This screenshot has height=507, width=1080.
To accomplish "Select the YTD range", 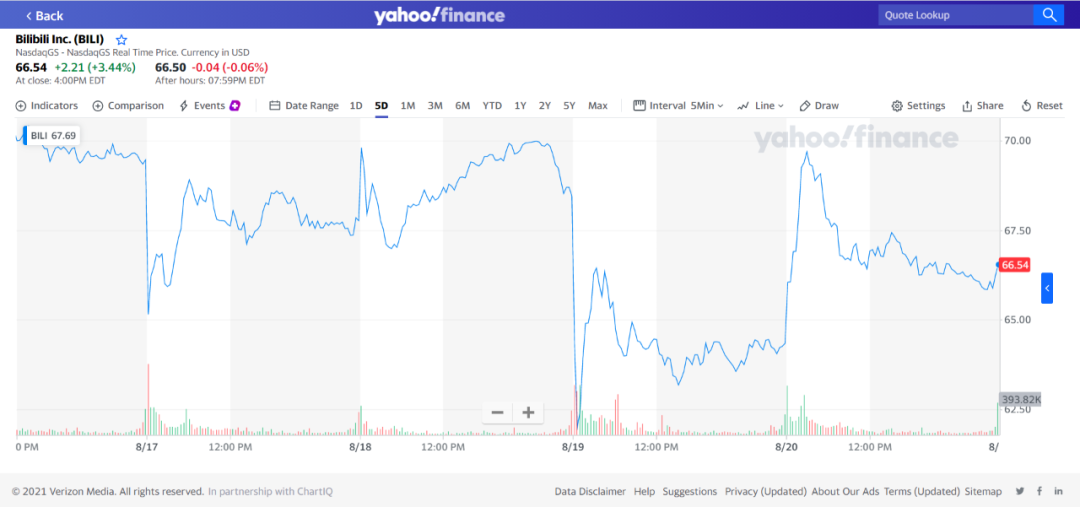I will tap(492, 106).
